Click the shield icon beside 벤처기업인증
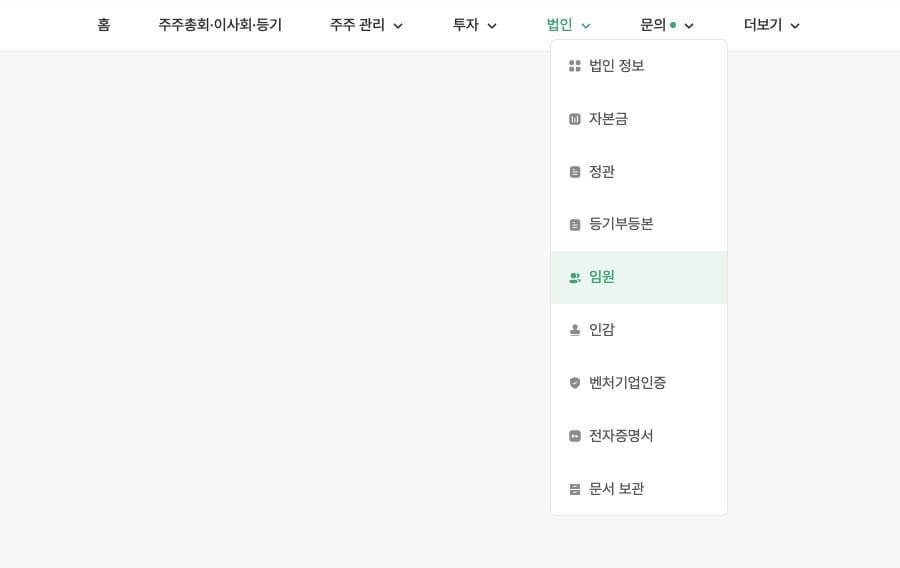This screenshot has width=900, height=568. click(x=575, y=383)
